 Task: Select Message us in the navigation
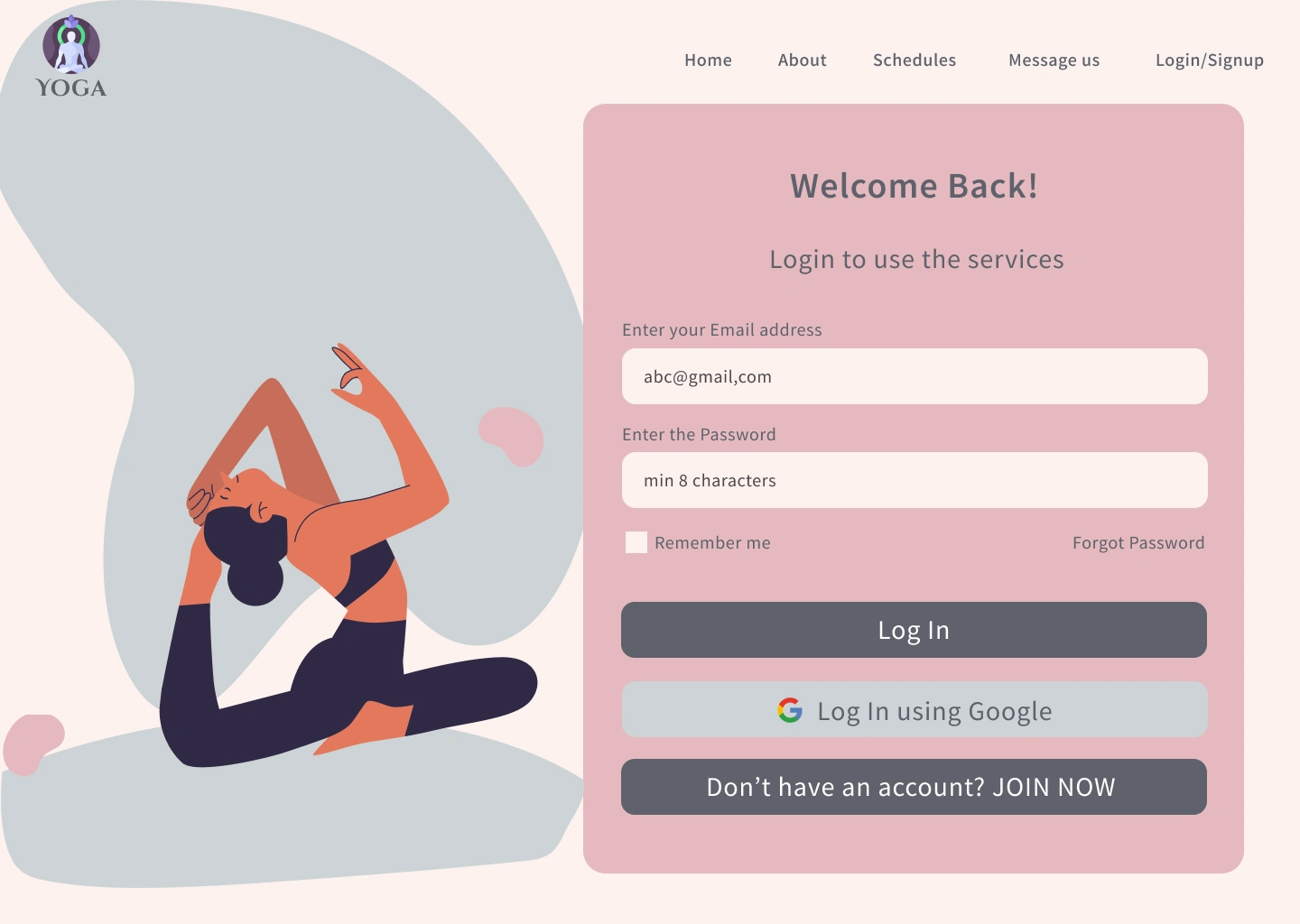(x=1054, y=60)
